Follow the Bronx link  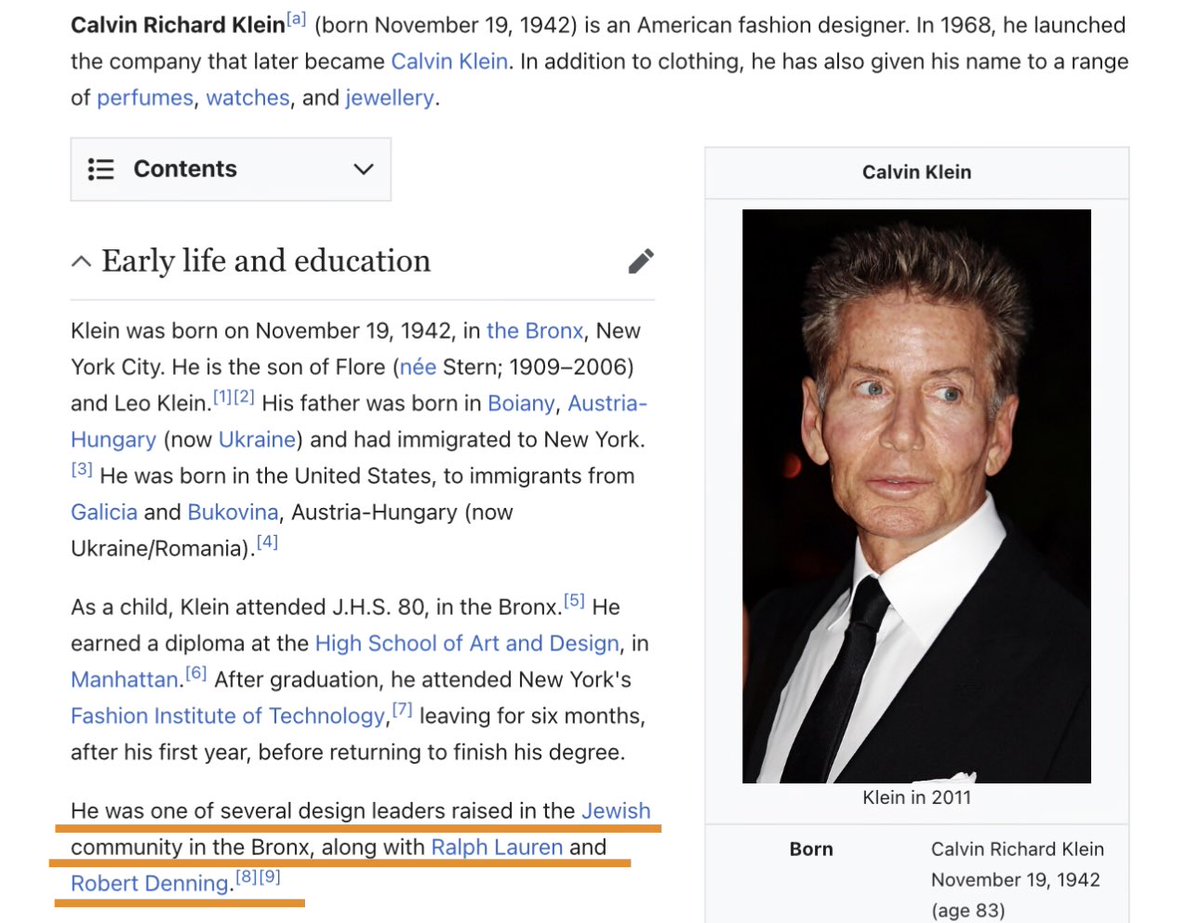tap(535, 331)
